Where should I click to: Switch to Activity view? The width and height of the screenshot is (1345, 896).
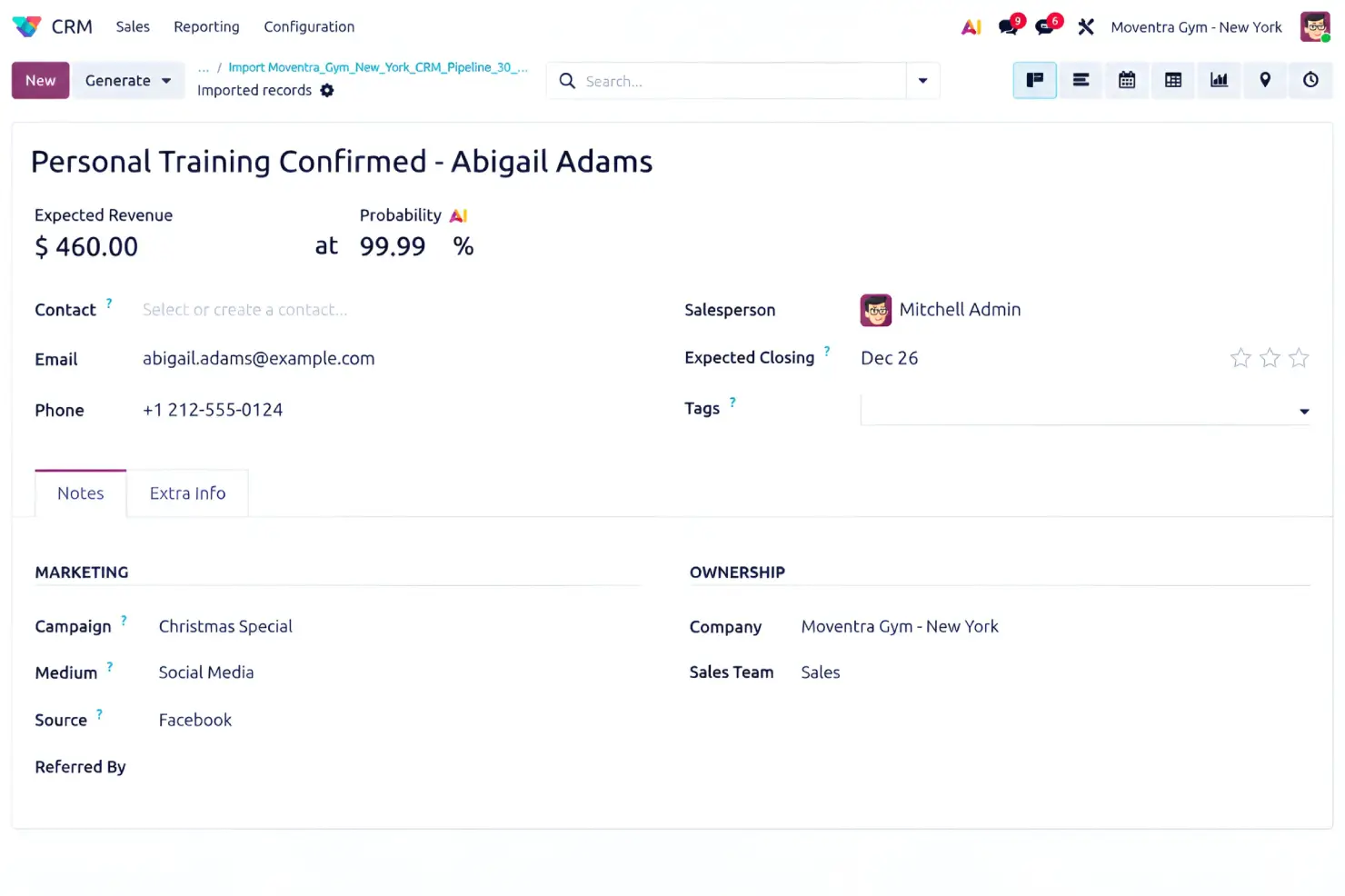coord(1310,80)
